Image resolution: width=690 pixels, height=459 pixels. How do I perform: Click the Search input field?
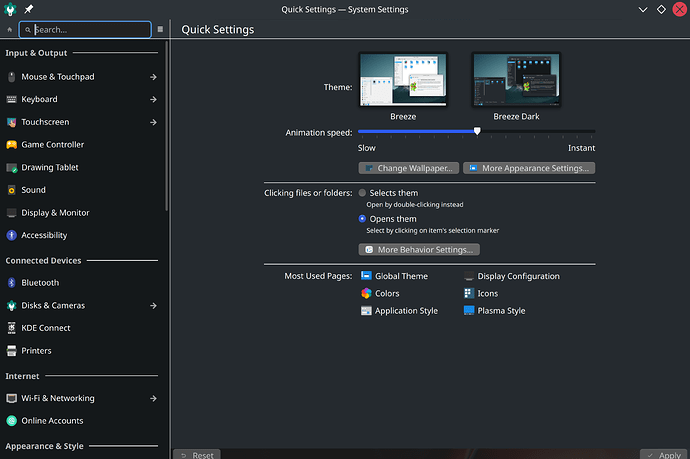(x=85, y=29)
